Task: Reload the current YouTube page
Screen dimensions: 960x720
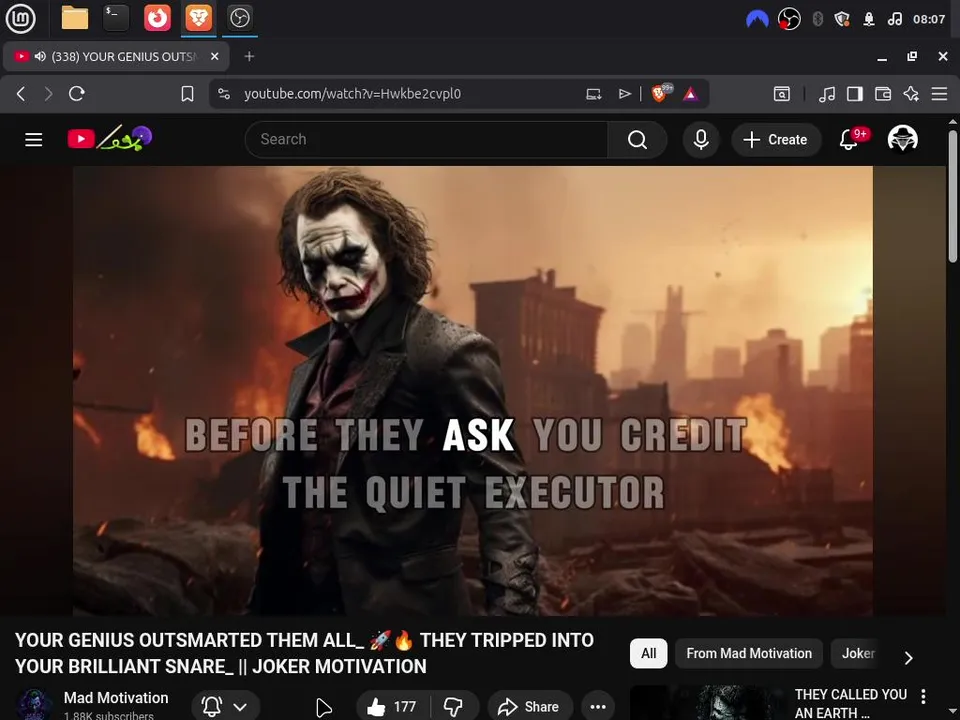Action: 77,94
